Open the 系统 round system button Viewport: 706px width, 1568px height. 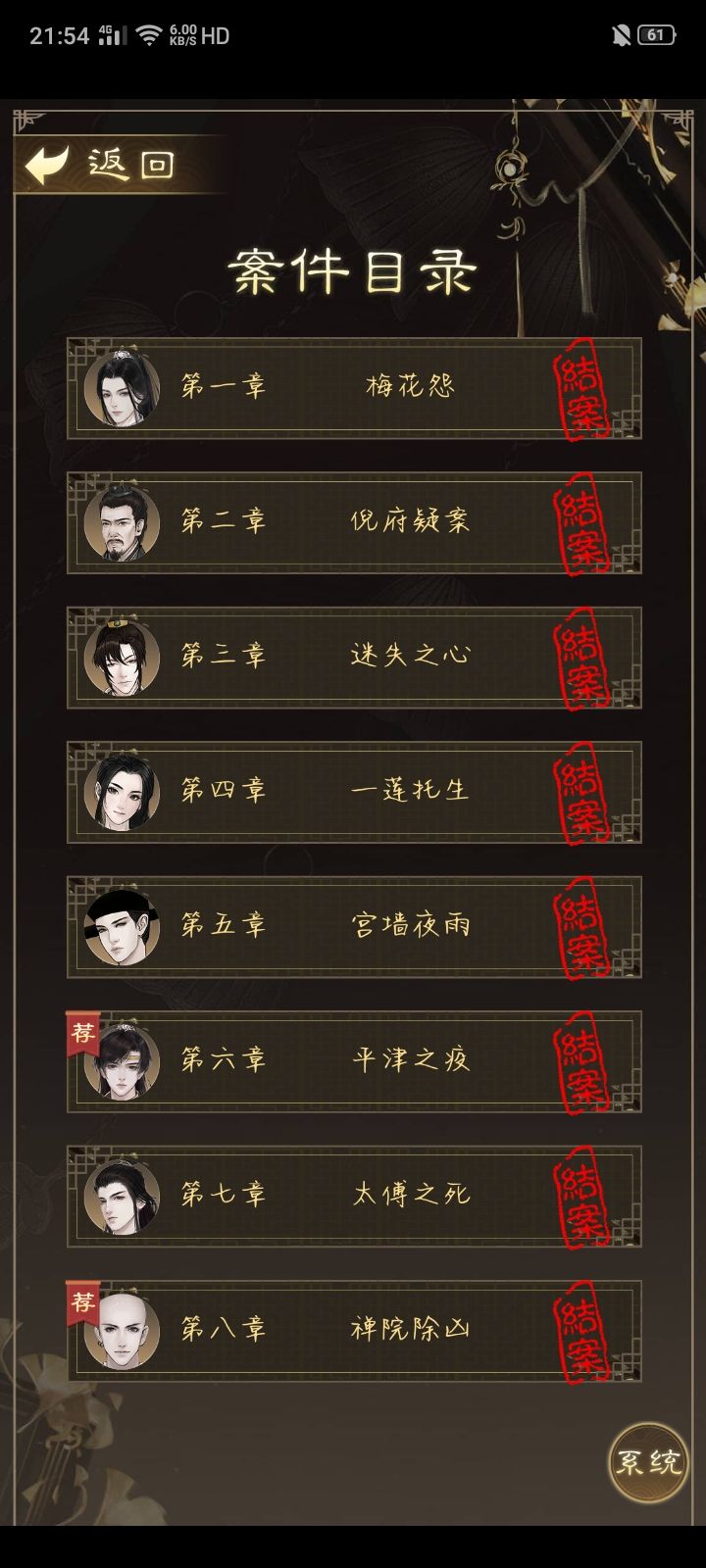pyautogui.click(x=647, y=1462)
